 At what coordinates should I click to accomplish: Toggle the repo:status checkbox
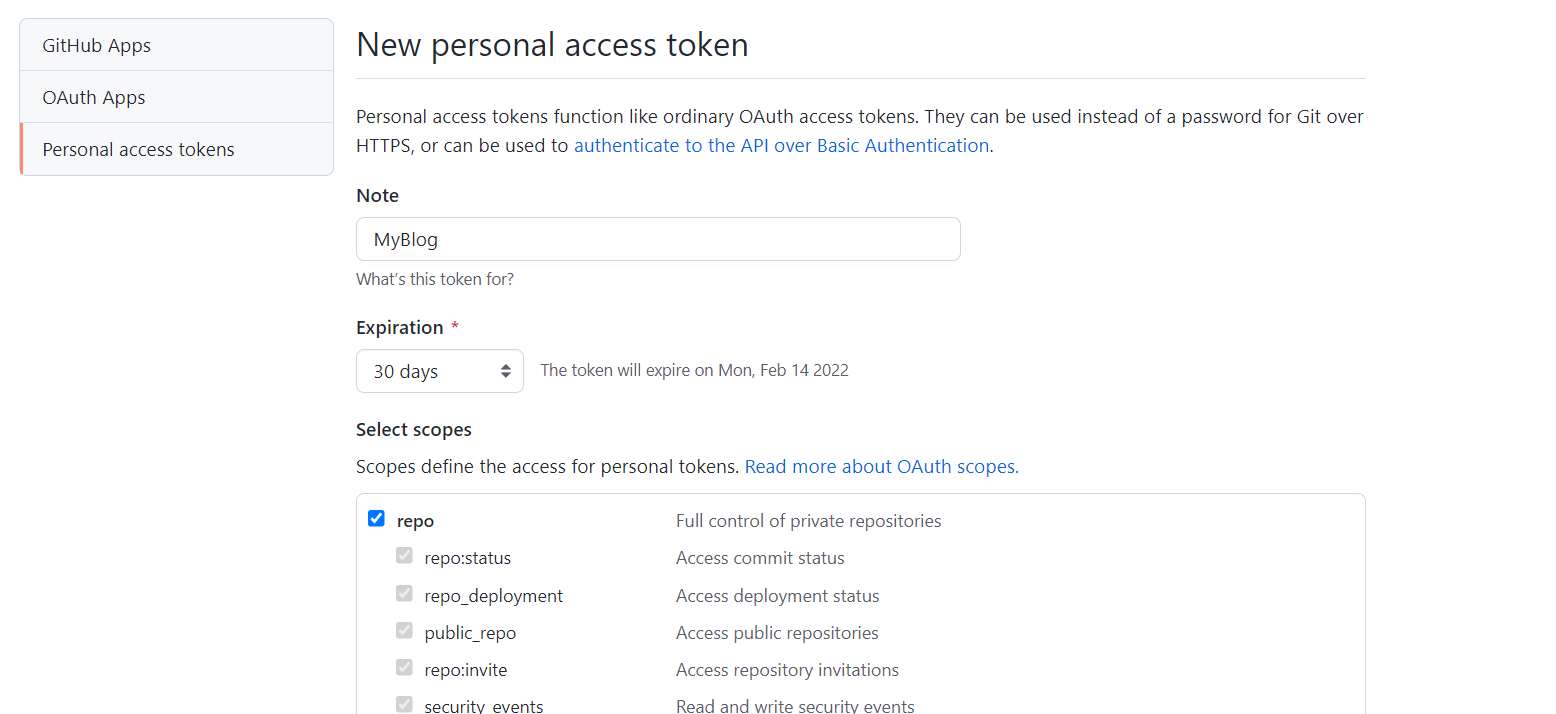click(x=404, y=556)
